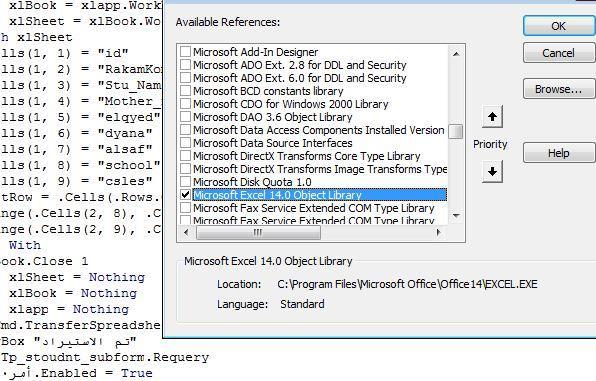Check Microsoft DirectX Transforms Image Transforms box
This screenshot has height=381, width=596.
(x=185, y=168)
